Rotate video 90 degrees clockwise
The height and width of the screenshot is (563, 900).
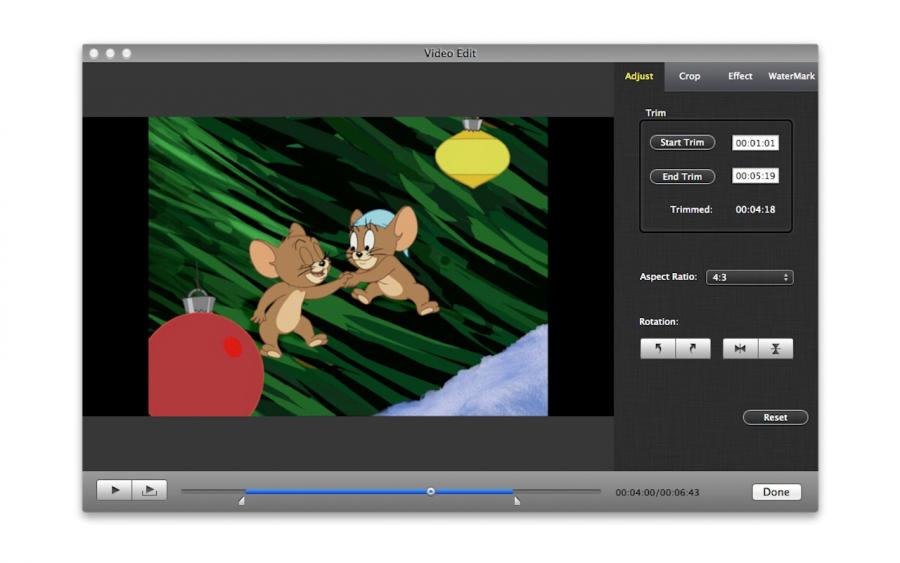point(693,348)
